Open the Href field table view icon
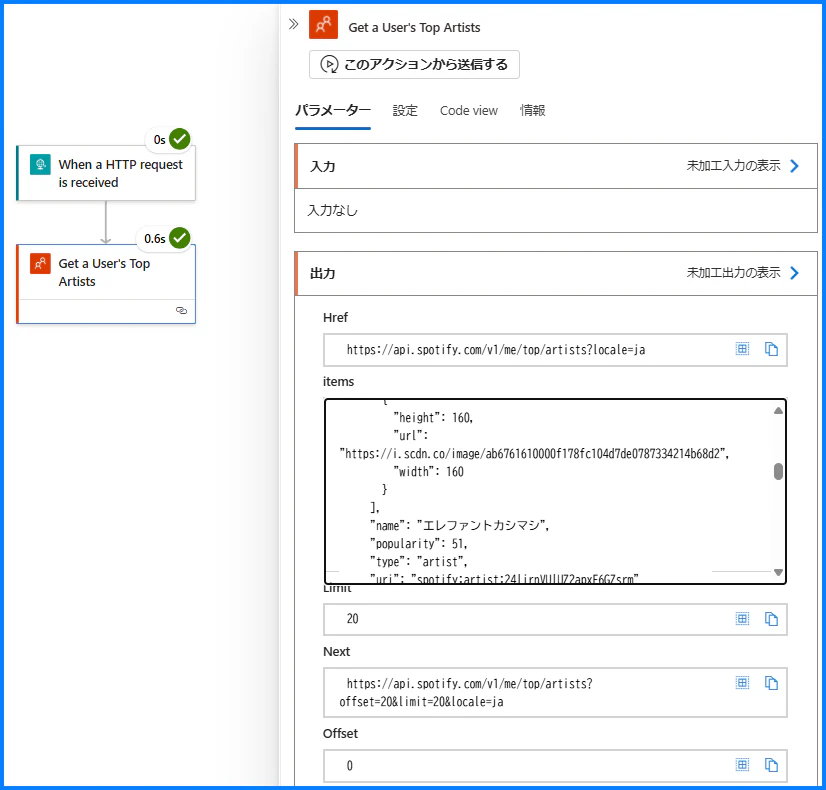 click(742, 349)
